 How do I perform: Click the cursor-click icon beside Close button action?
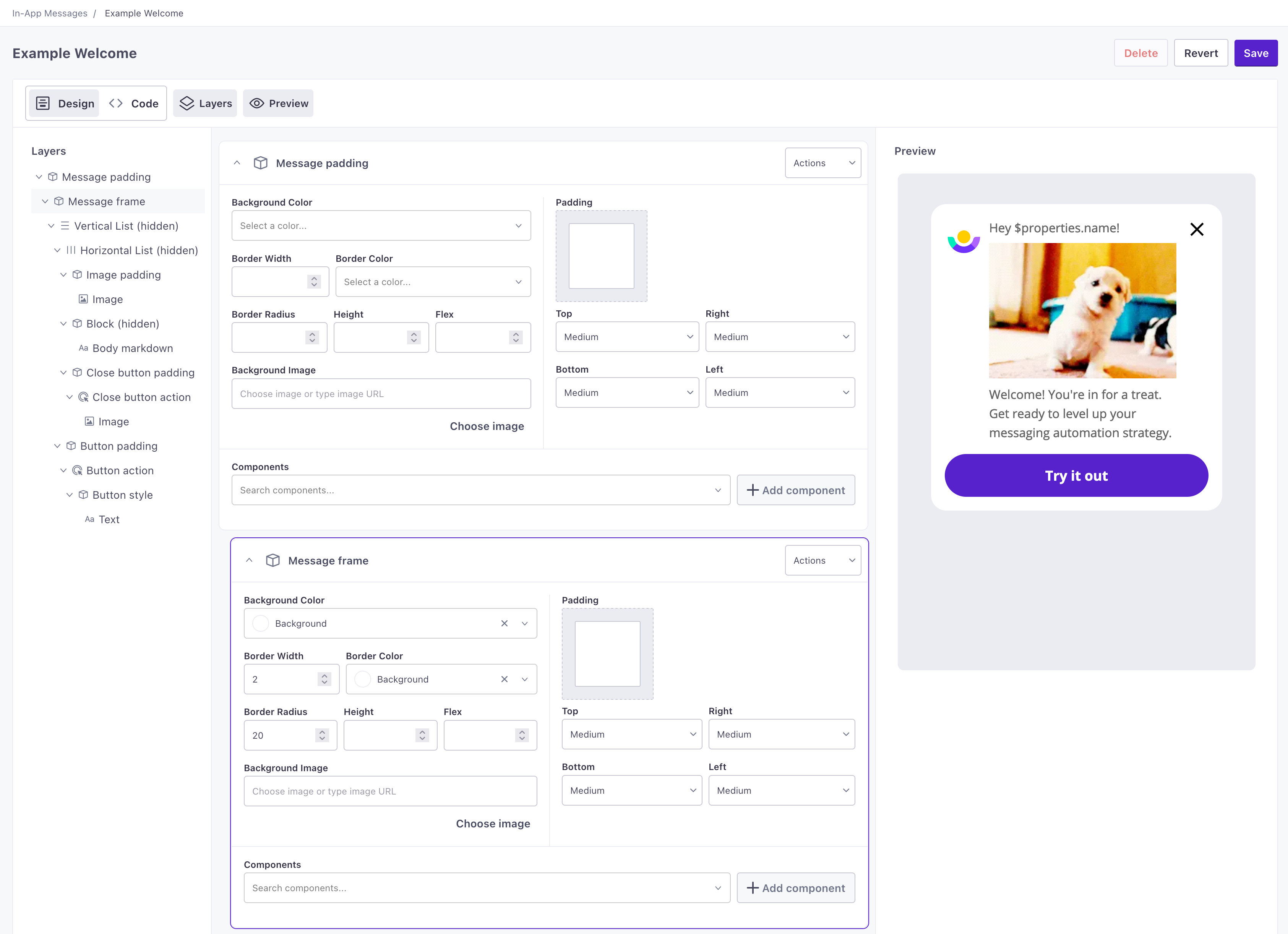(83, 397)
